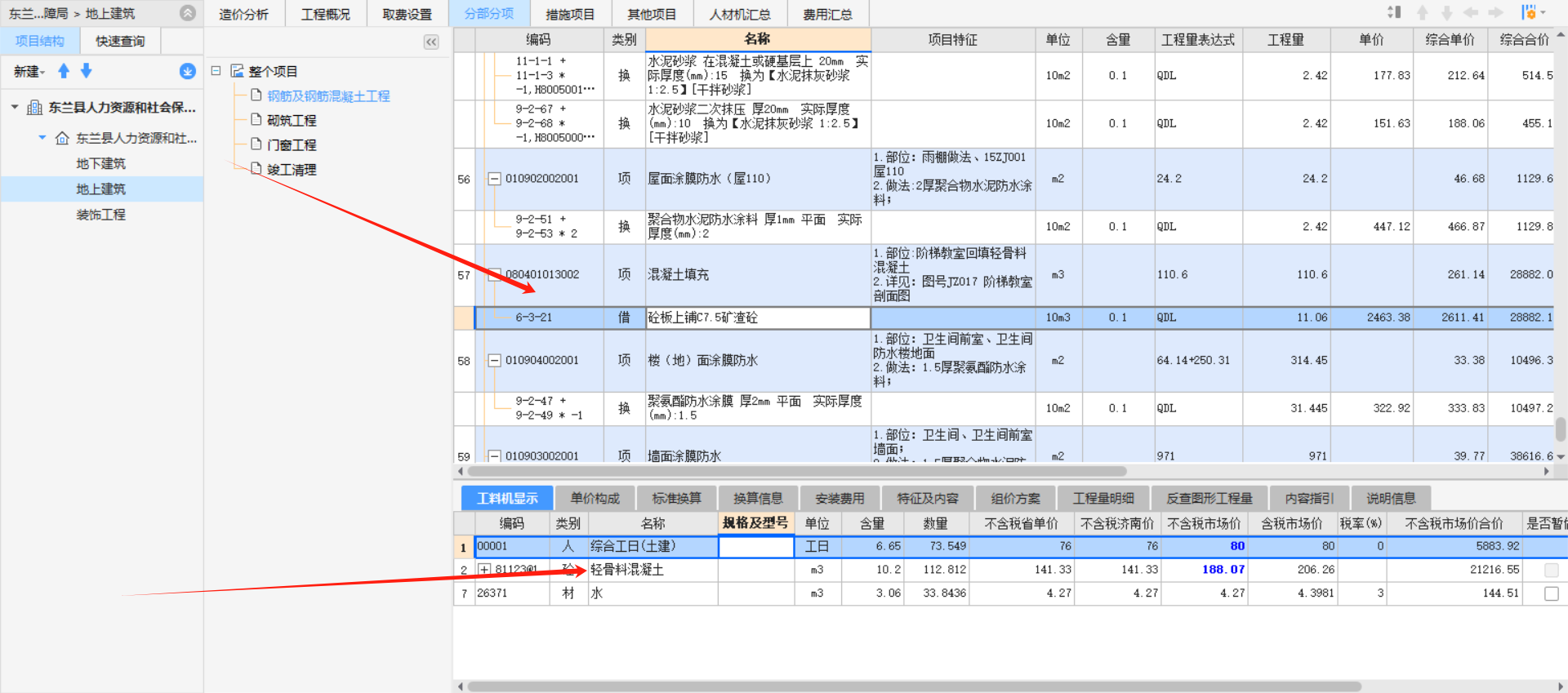Click the grey move-up arrow in top toolbar

(x=1423, y=12)
